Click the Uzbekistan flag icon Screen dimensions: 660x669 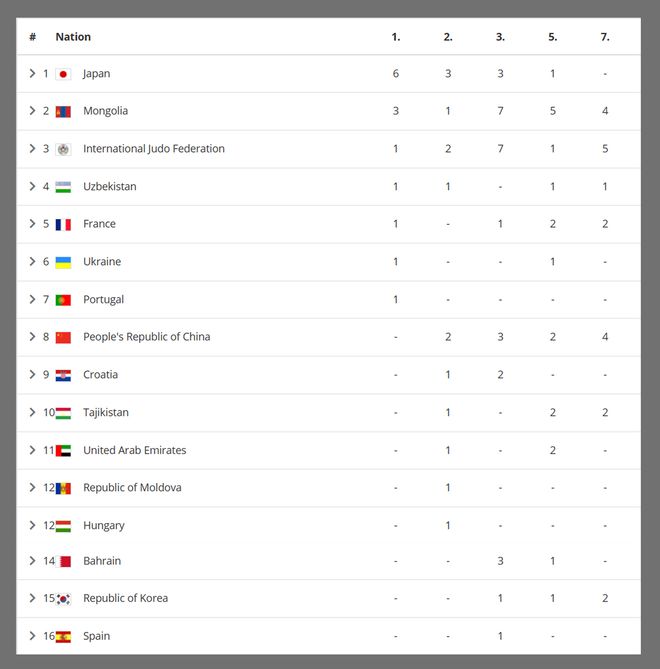pos(63,187)
